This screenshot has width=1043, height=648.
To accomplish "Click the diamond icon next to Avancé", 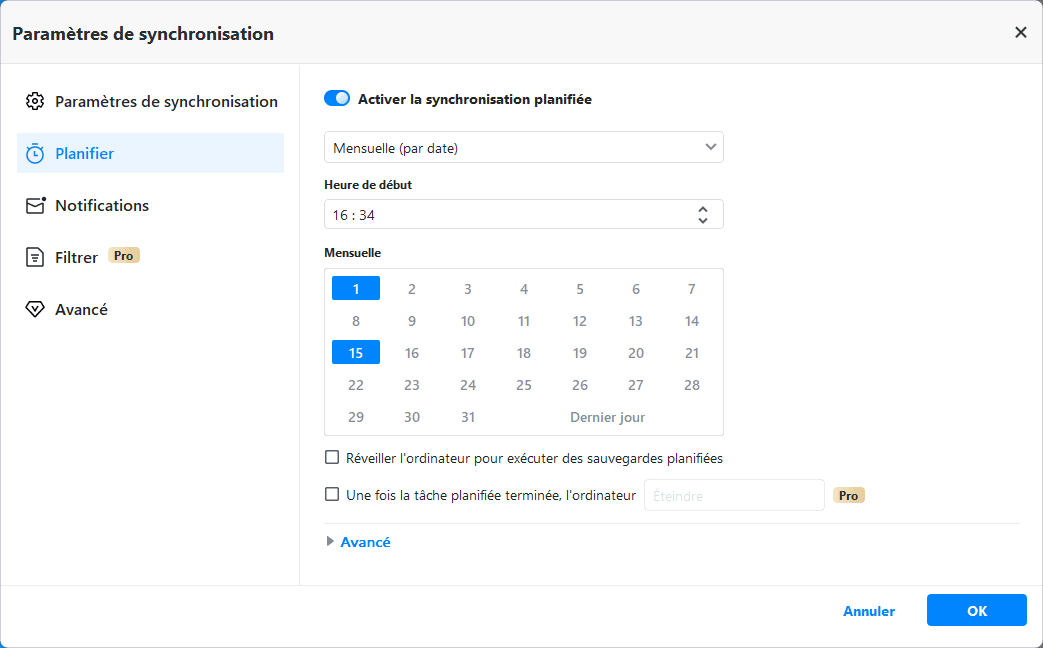I will point(35,309).
